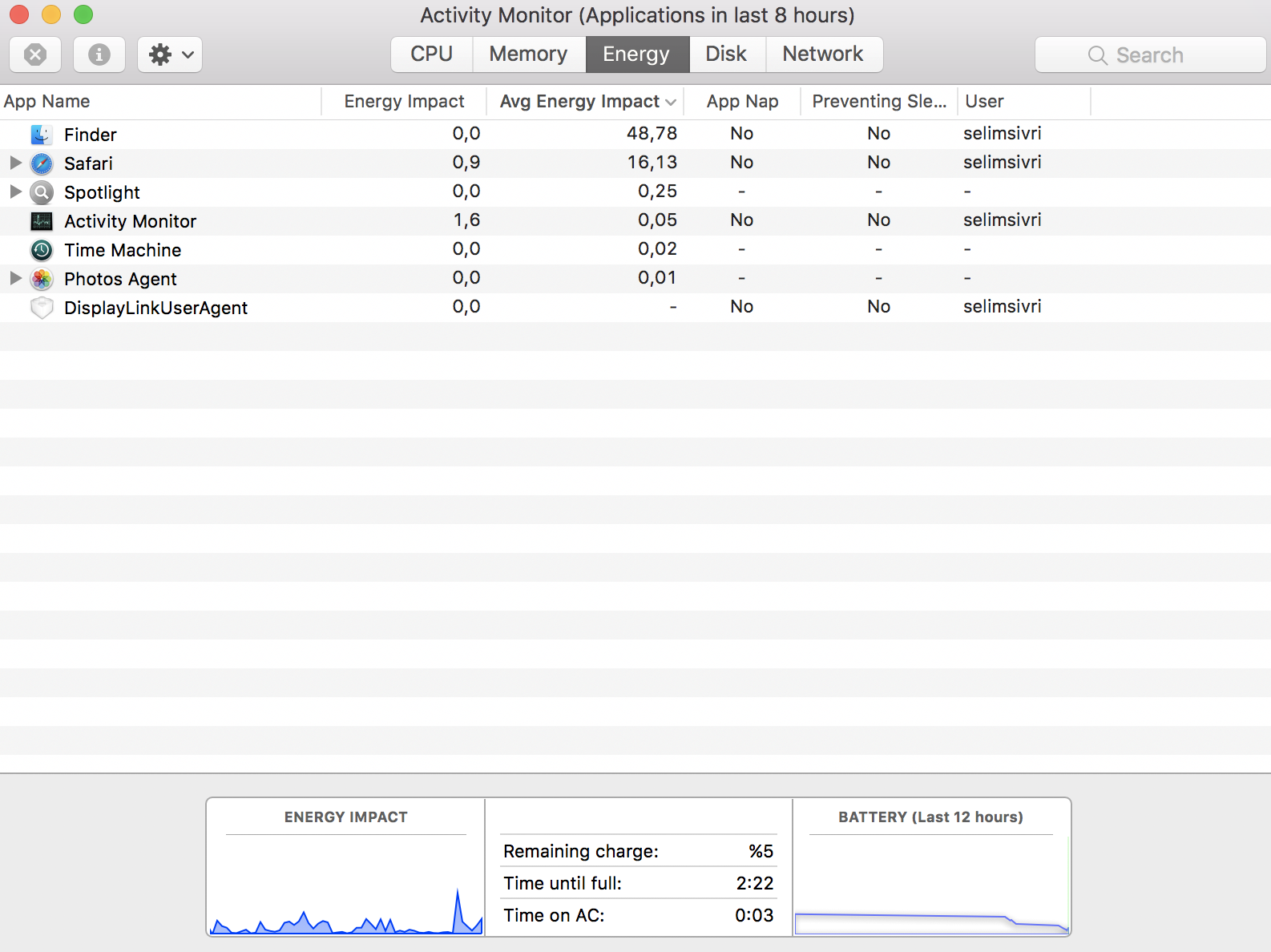Select the Finder row name
The image size is (1271, 952).
(x=91, y=135)
